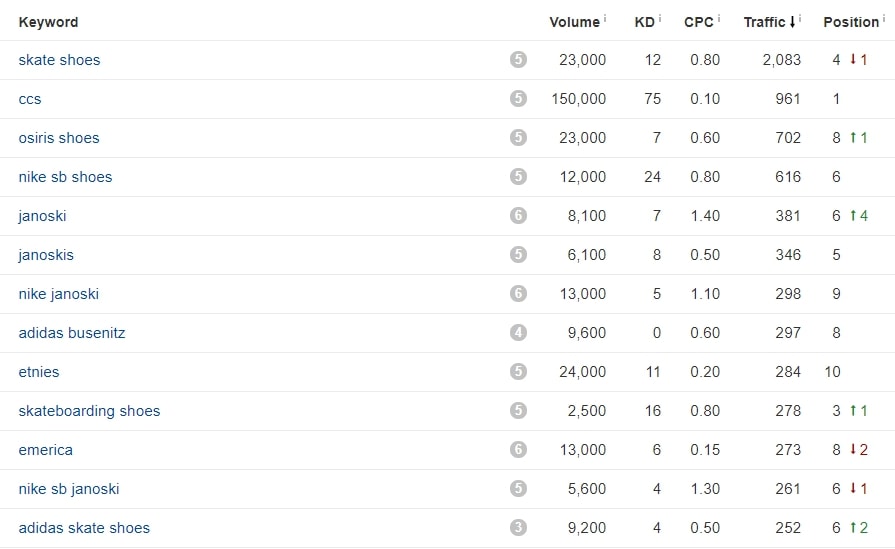Click SERP features badge for ccs row

tap(518, 98)
